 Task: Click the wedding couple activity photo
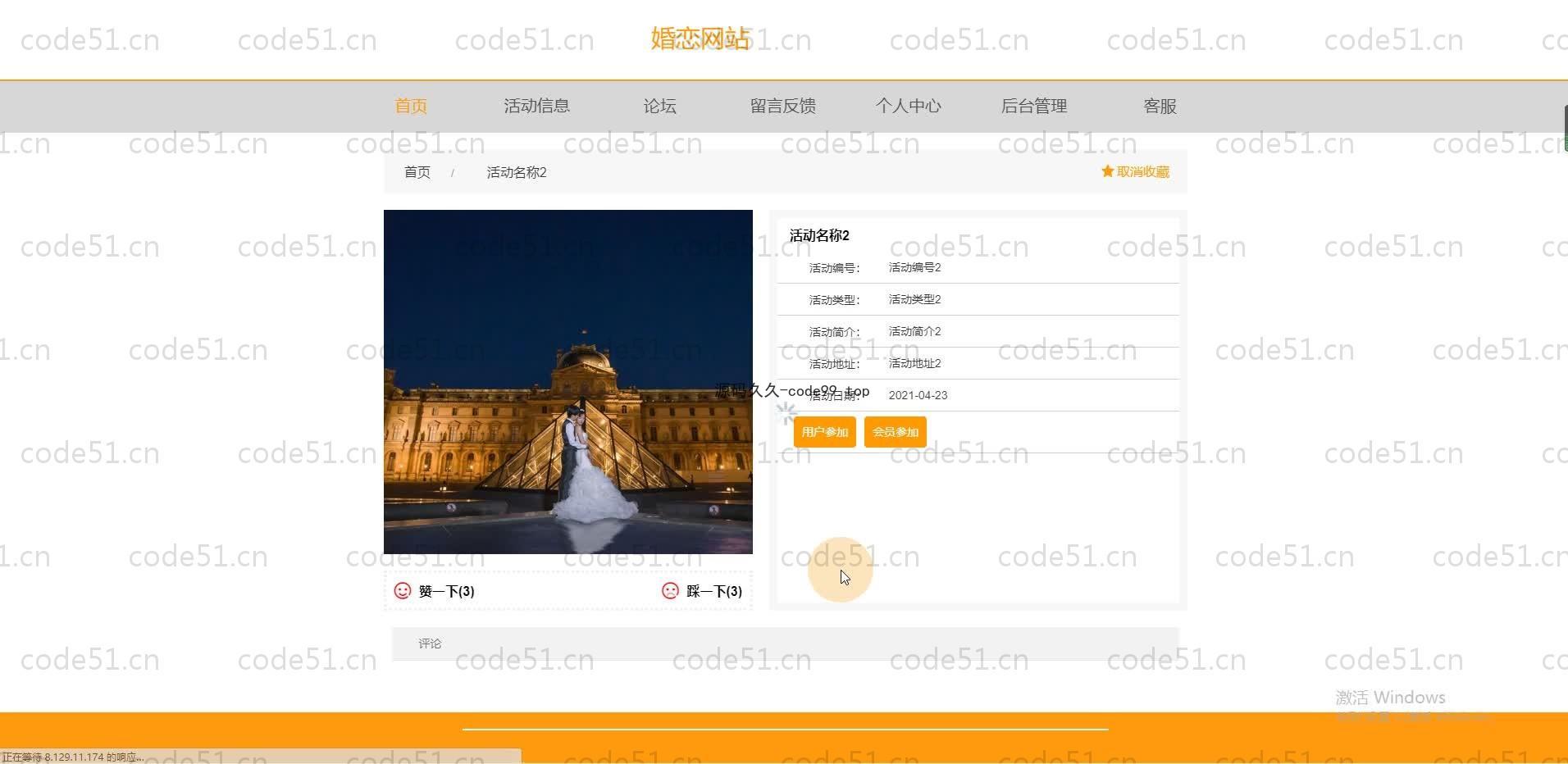tap(568, 382)
